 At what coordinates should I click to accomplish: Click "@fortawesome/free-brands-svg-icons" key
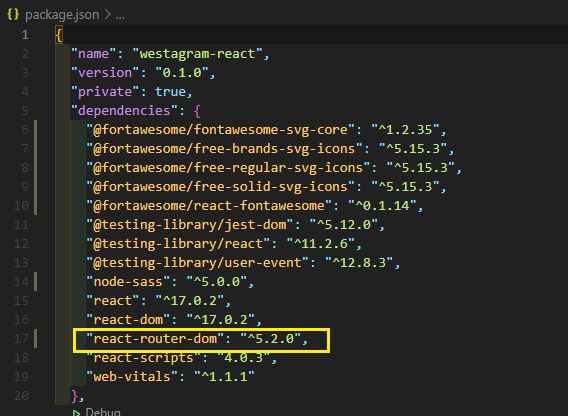[x=225, y=149]
